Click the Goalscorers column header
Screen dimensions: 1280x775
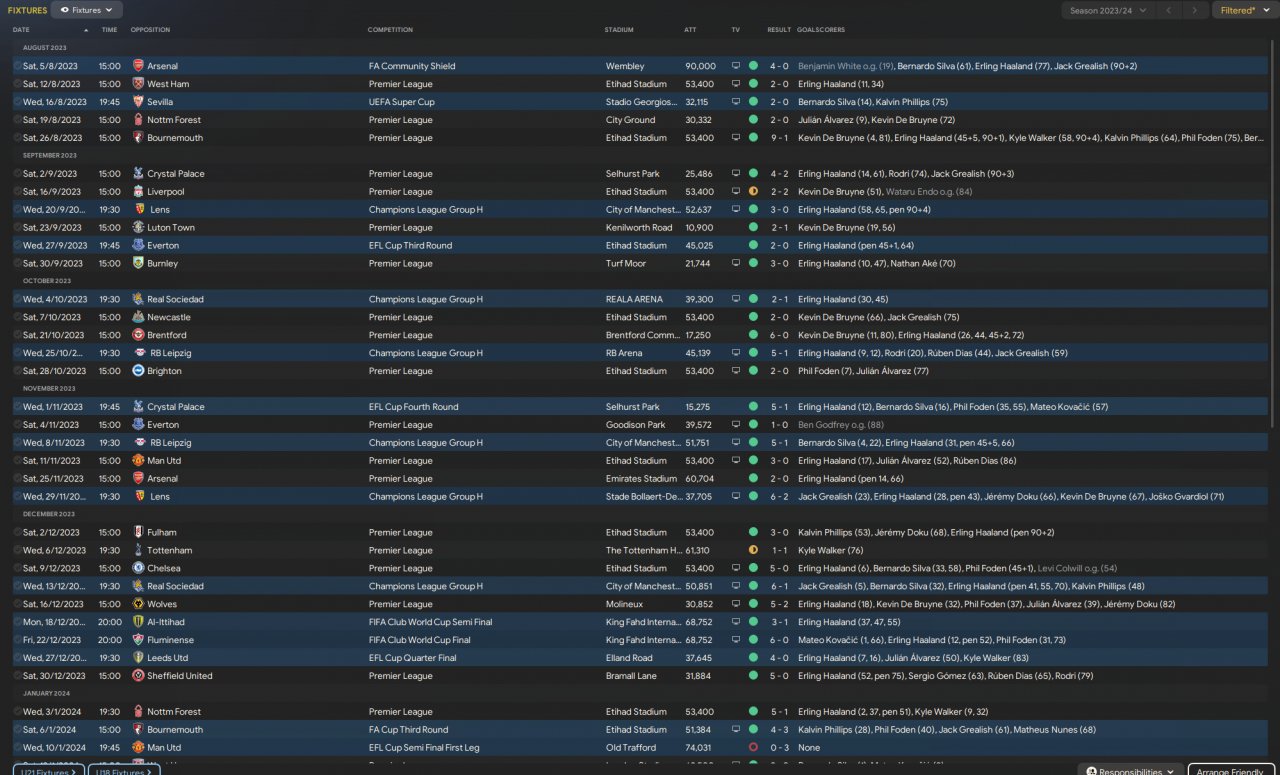[x=820, y=30]
